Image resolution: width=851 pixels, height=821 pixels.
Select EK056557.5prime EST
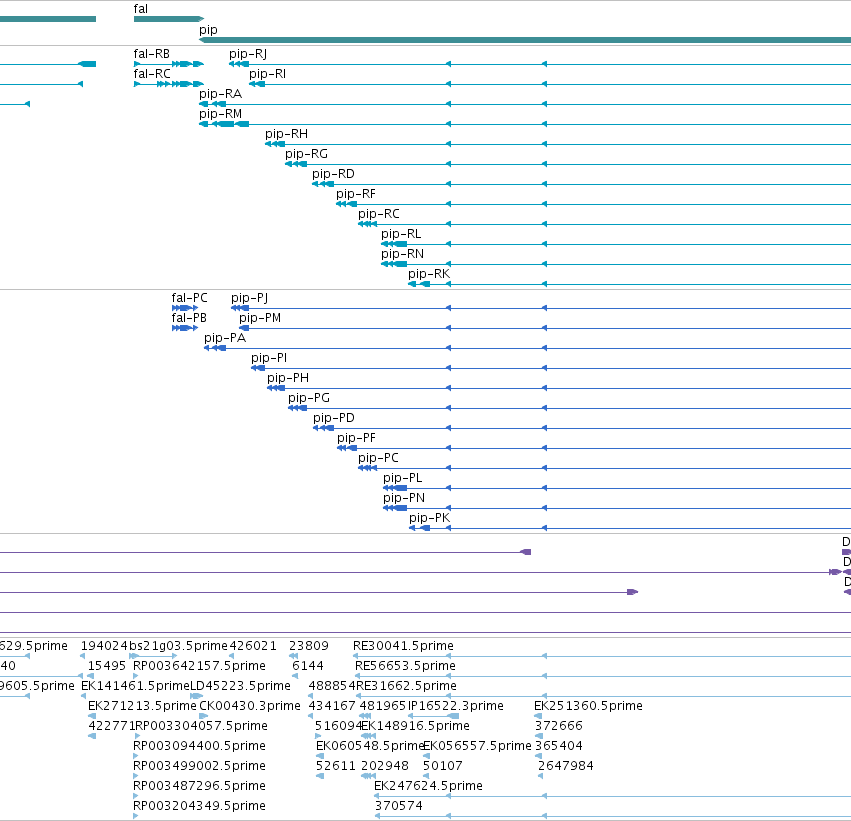click(x=477, y=746)
